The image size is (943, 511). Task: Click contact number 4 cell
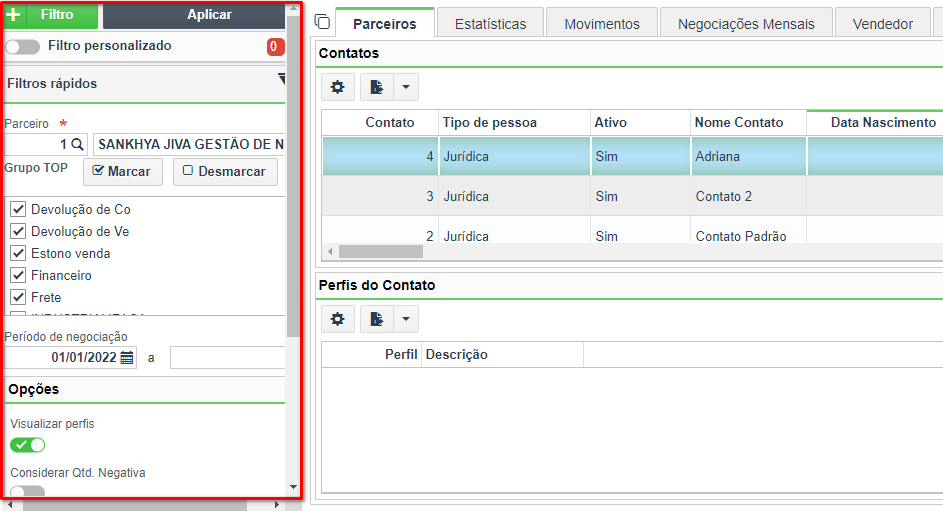tap(380, 156)
